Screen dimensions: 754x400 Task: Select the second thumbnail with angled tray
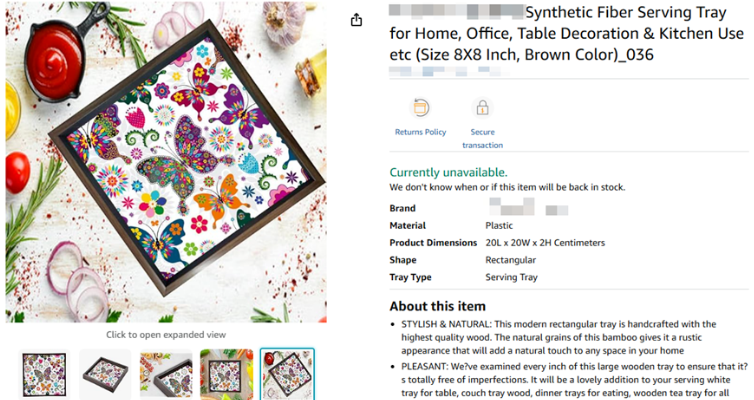(x=105, y=374)
